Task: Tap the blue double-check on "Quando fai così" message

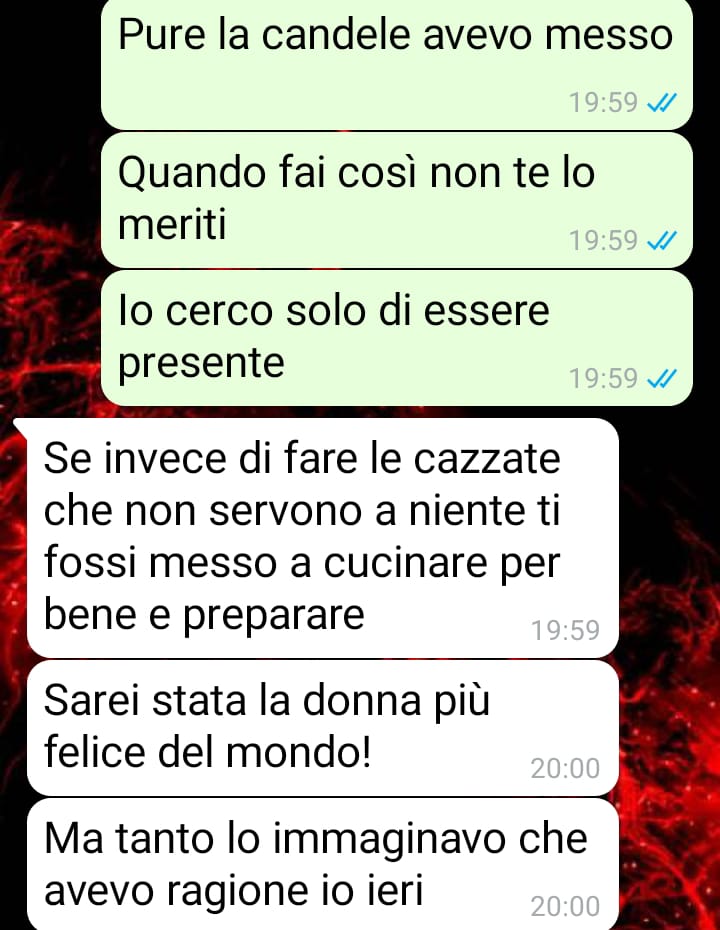Action: tap(661, 241)
